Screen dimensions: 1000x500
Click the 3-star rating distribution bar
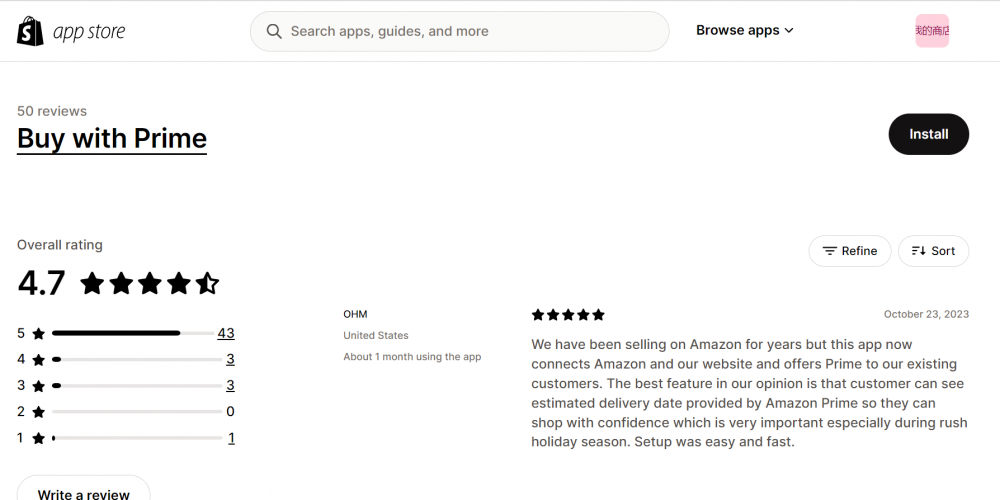pos(137,386)
